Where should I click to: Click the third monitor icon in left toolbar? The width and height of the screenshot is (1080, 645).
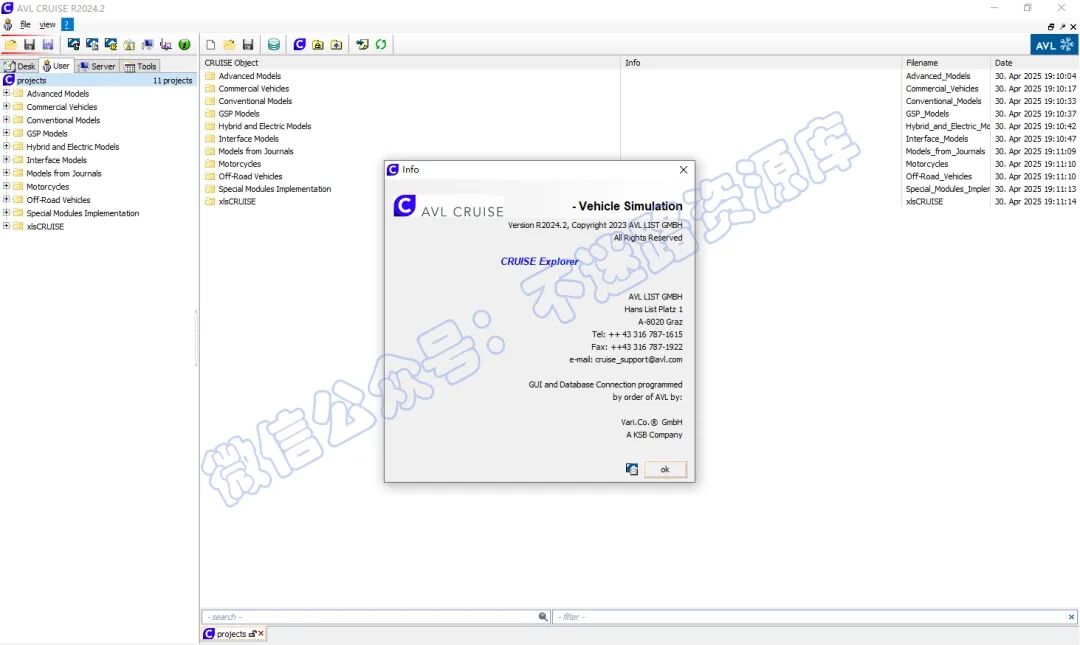pyautogui.click(x=110, y=44)
